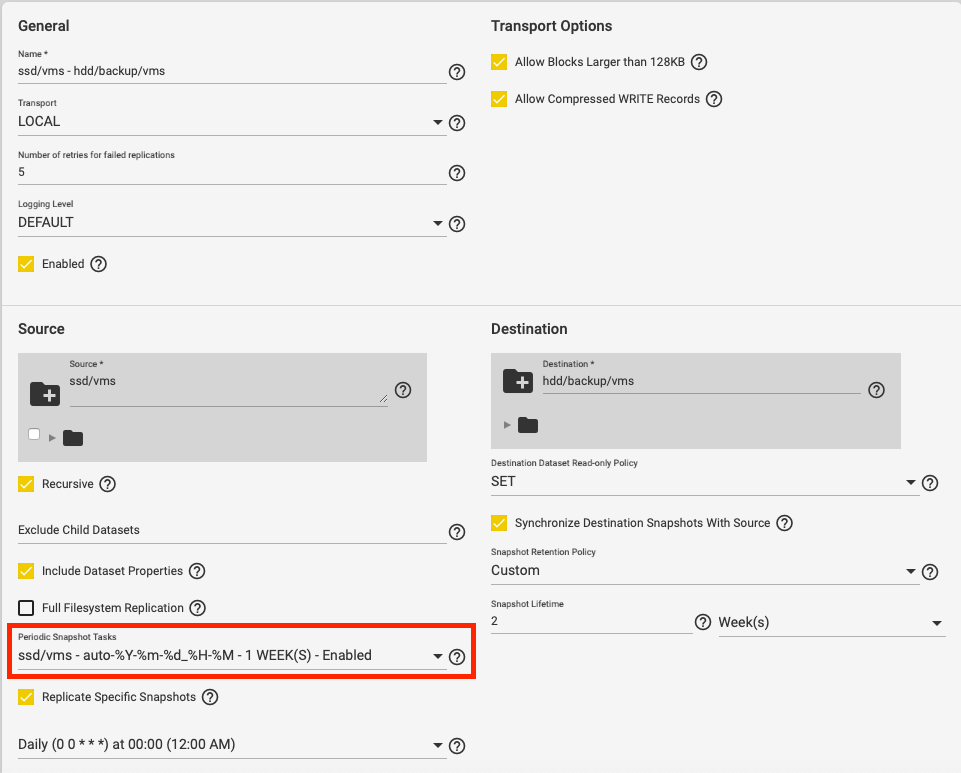This screenshot has height=773, width=961.
Task: Click the Exclude Child Datasets field
Action: coord(231,530)
